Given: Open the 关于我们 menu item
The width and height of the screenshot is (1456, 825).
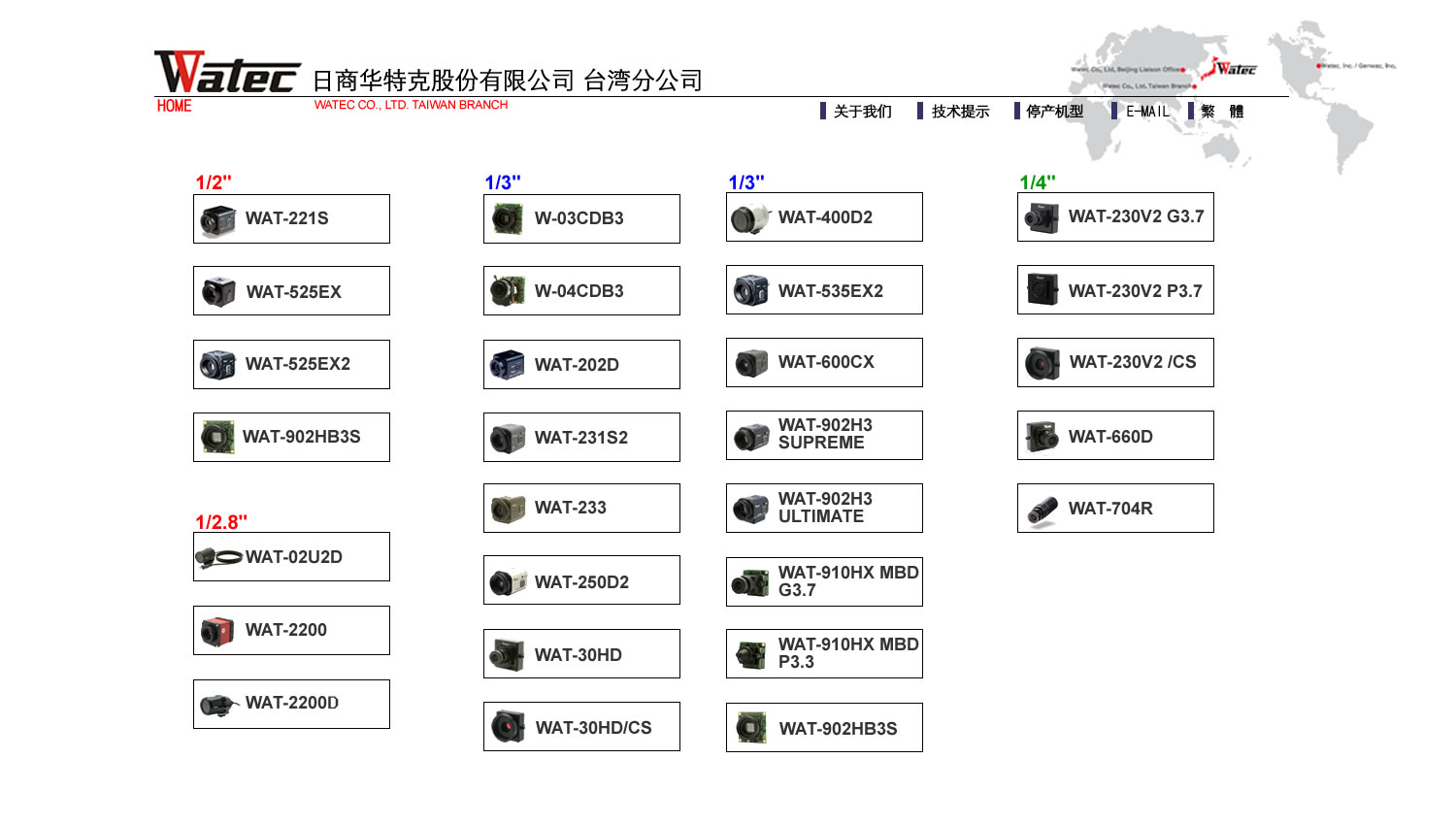Looking at the screenshot, I should [862, 112].
